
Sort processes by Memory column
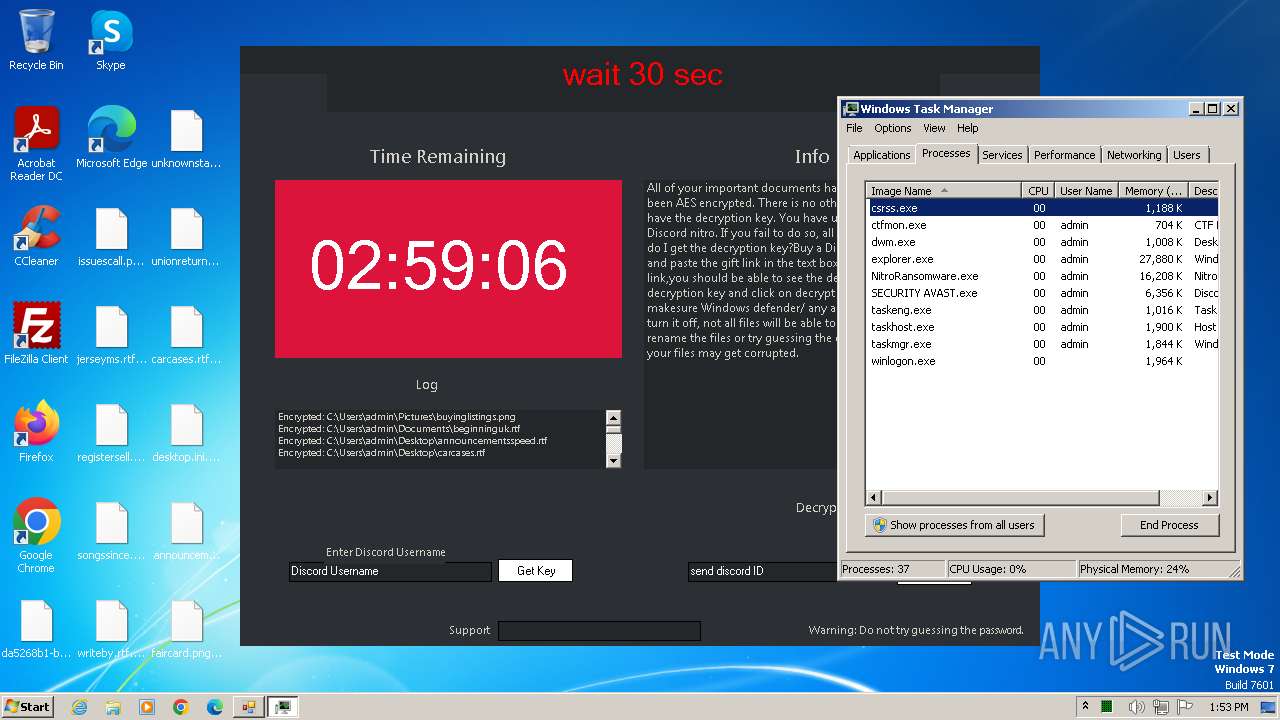pyautogui.click(x=1153, y=191)
